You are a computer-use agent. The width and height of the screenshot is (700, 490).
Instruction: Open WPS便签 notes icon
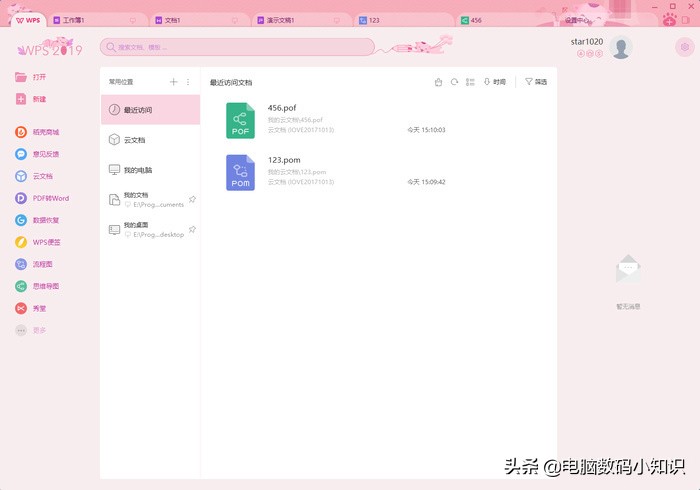click(21, 242)
